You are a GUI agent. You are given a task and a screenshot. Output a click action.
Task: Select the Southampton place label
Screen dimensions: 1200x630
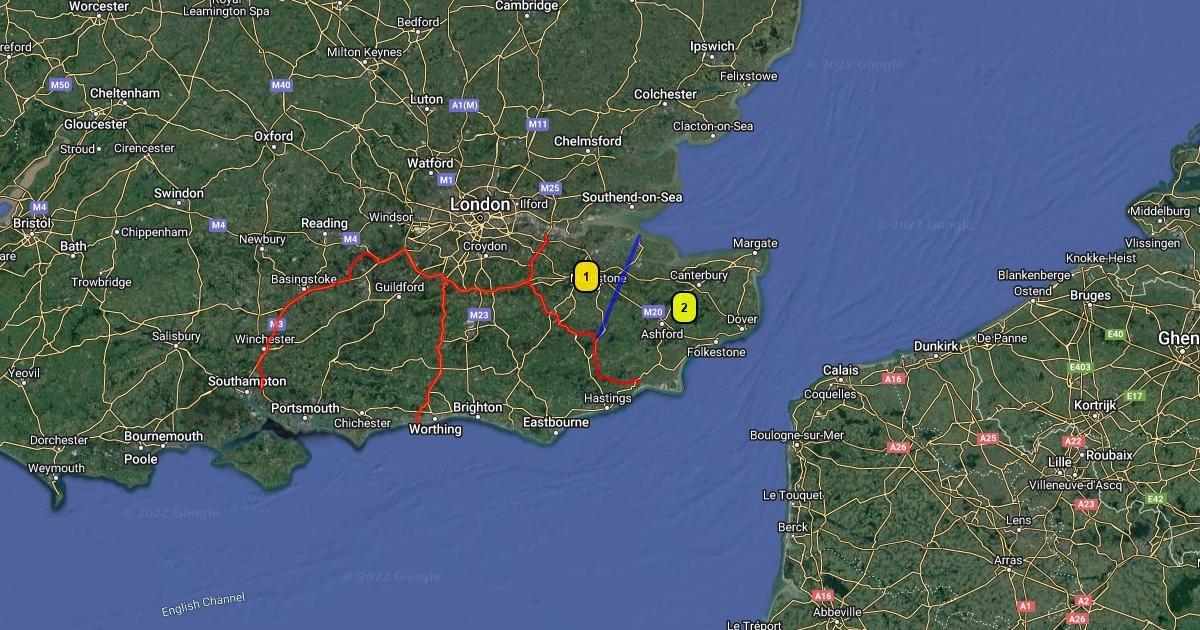247,381
